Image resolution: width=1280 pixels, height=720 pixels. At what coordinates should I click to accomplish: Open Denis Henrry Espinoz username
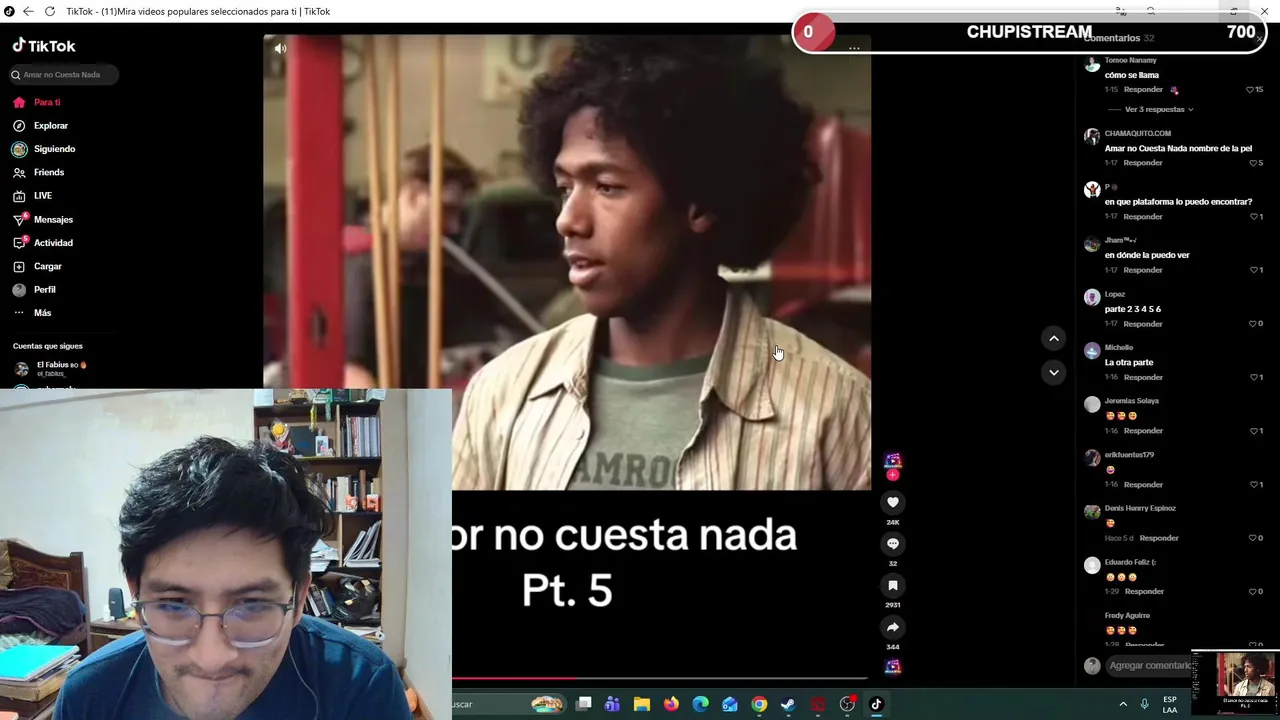tap(1140, 508)
